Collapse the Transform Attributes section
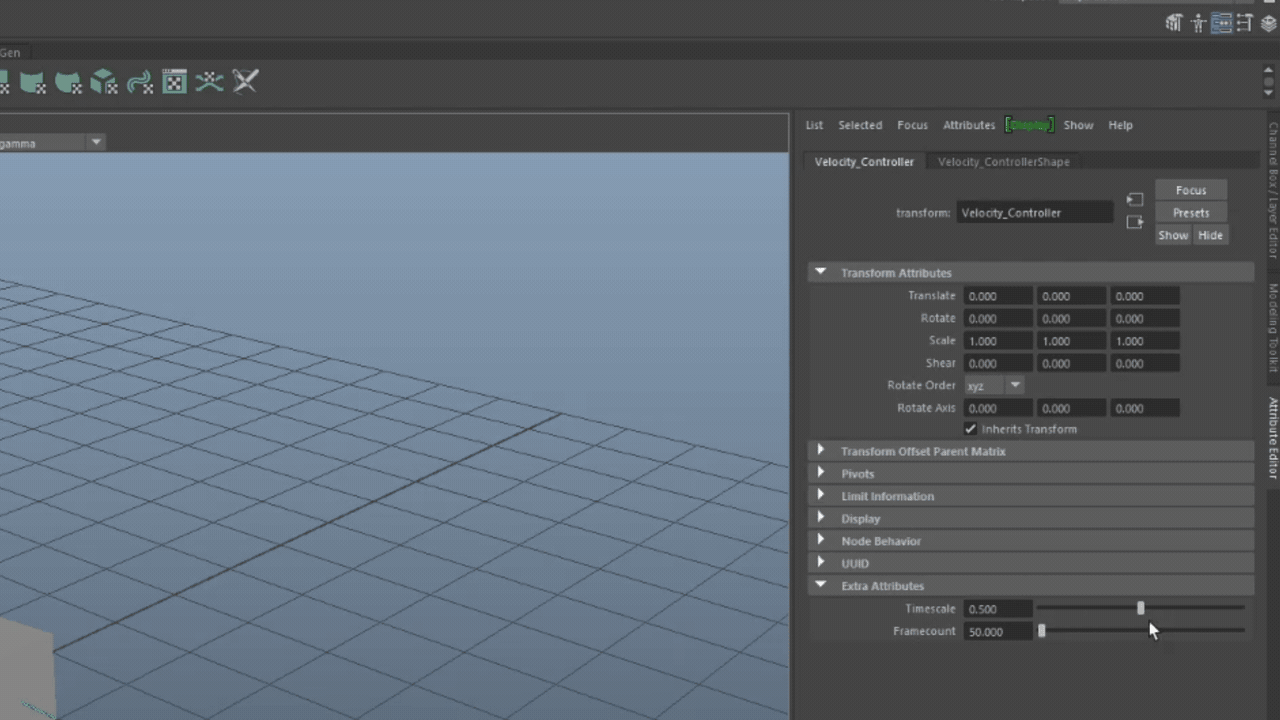Image resolution: width=1280 pixels, height=720 pixels. pos(821,272)
